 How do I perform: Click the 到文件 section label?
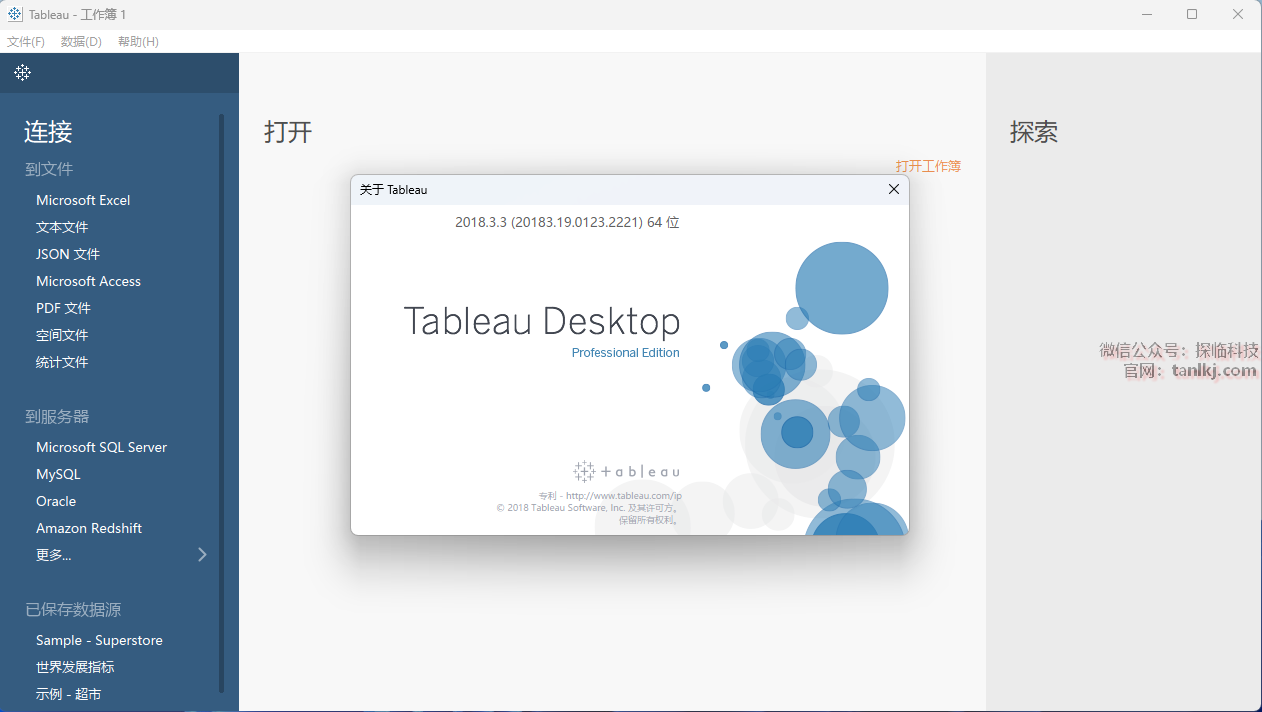pyautogui.click(x=49, y=169)
